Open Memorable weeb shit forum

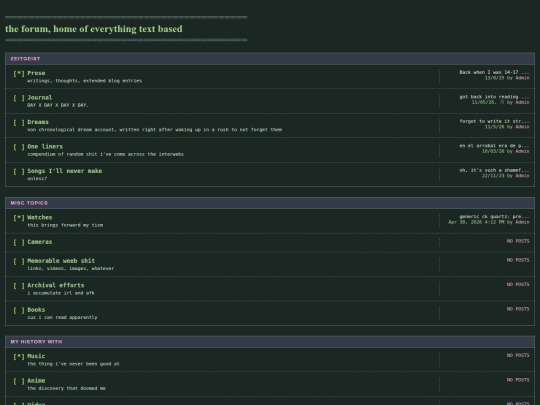[x=61, y=261]
